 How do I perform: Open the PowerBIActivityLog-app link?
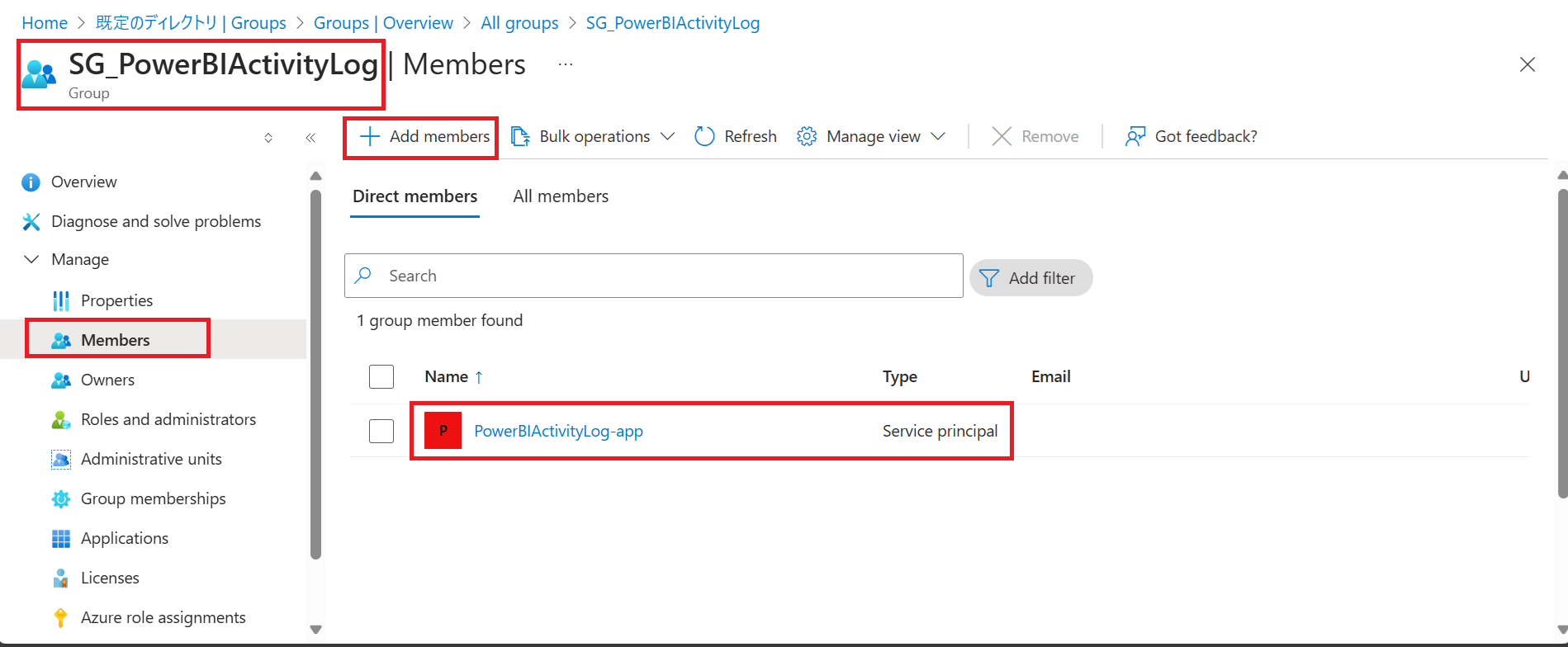(558, 431)
